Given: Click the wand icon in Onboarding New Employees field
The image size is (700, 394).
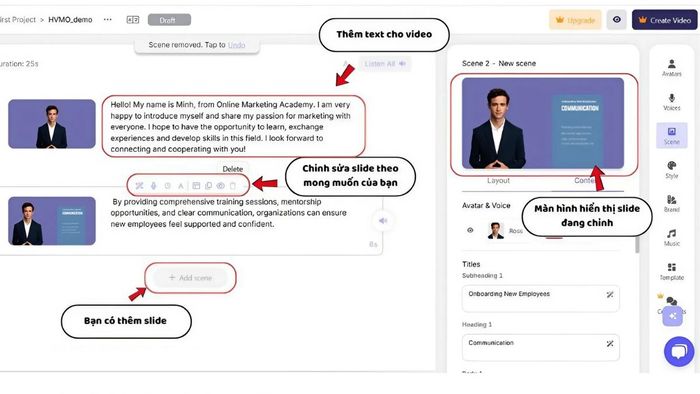Looking at the screenshot, I should [610, 294].
